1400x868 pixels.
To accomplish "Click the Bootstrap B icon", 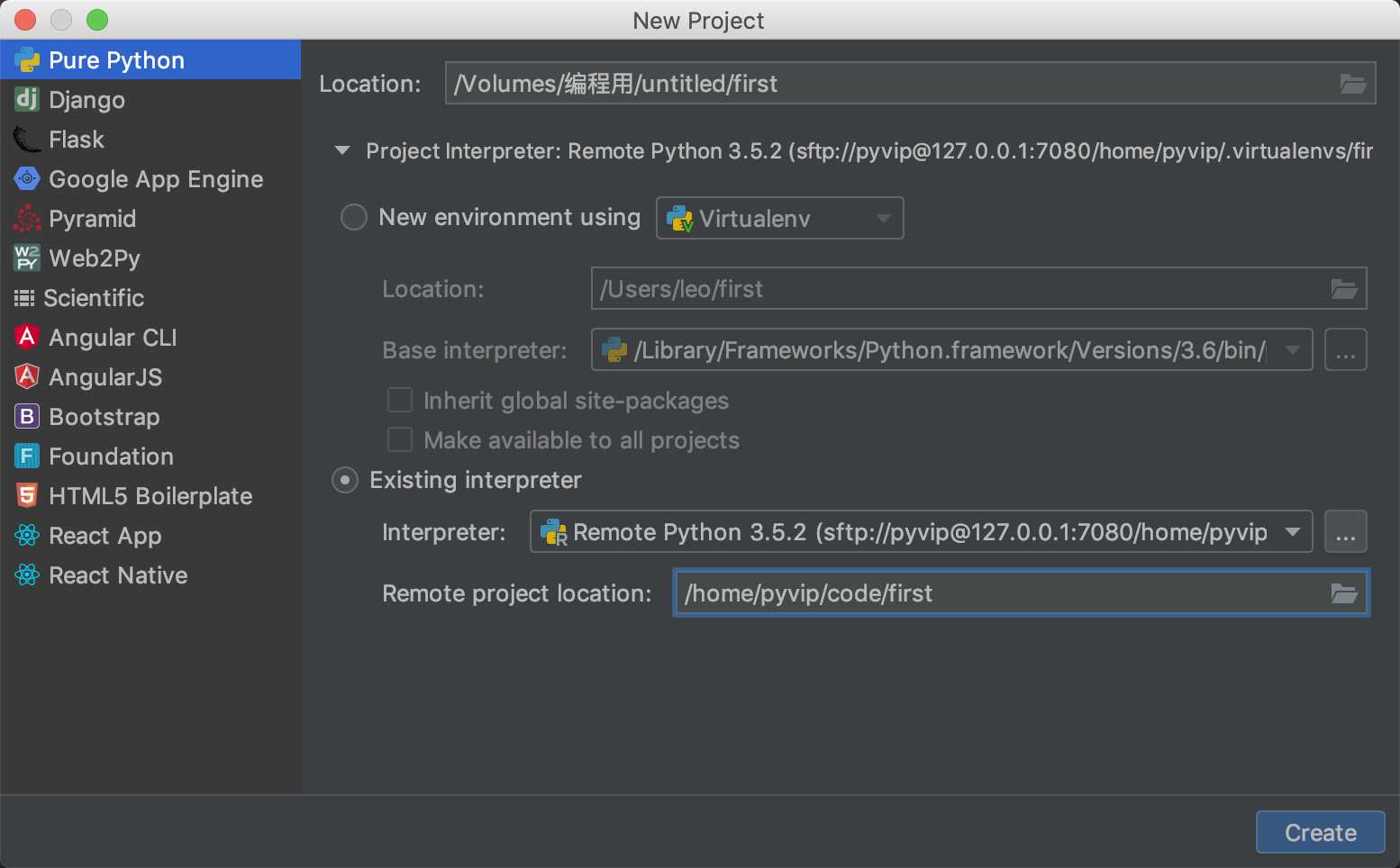I will [27, 417].
